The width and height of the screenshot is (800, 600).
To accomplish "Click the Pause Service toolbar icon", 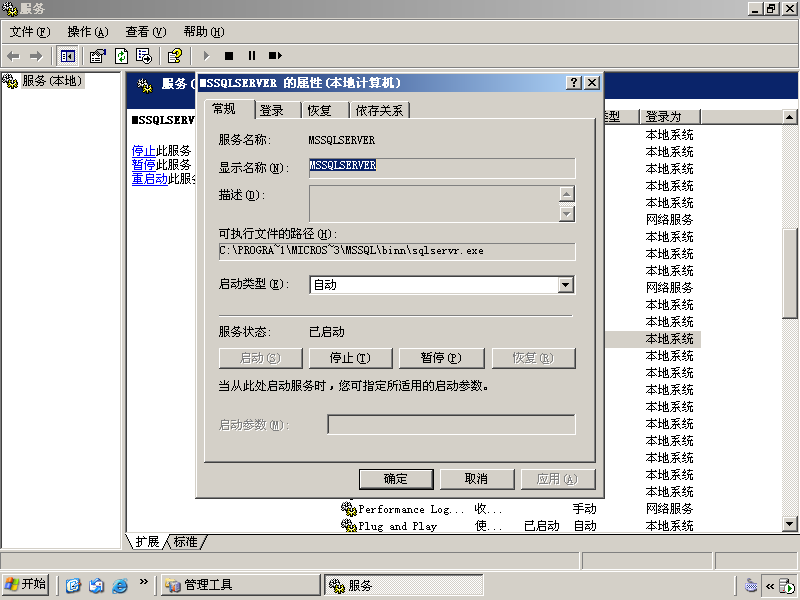I will (252, 56).
